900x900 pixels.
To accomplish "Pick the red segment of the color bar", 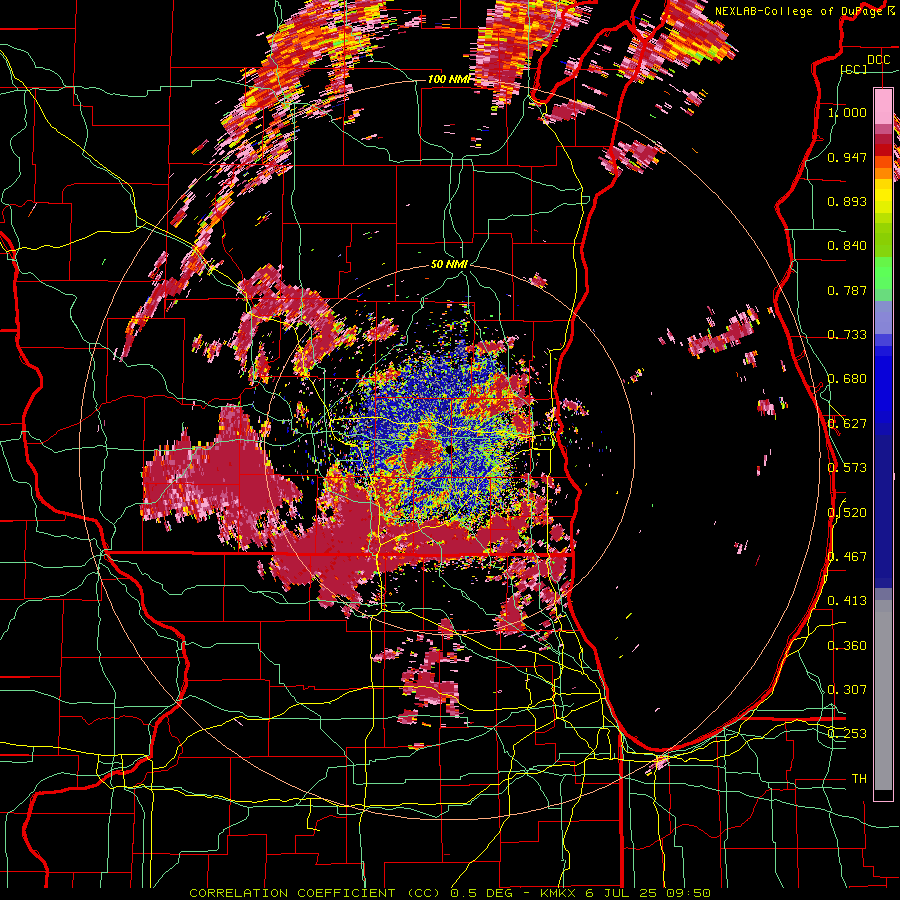I will click(883, 150).
